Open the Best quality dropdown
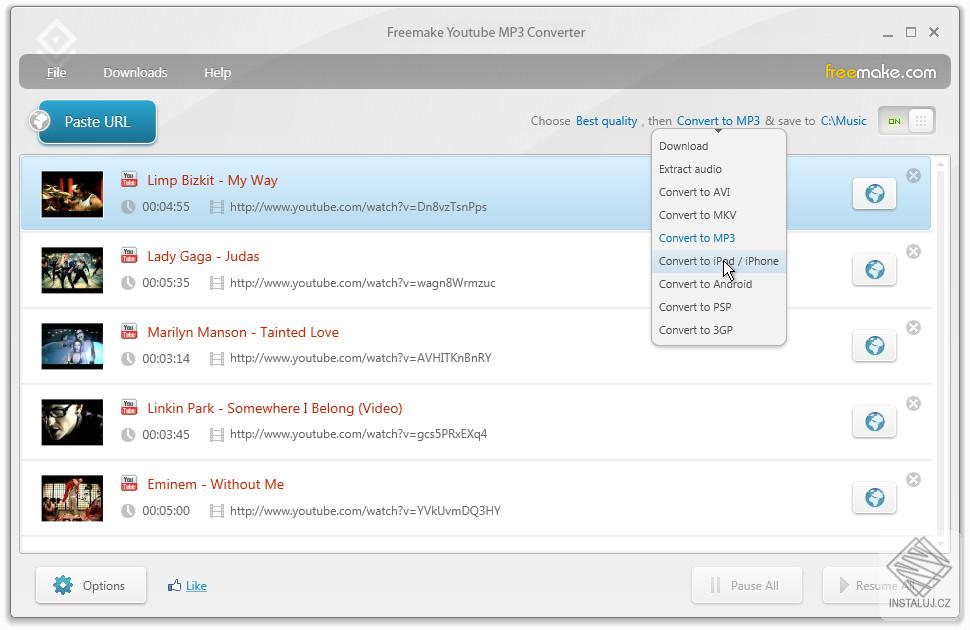Screen dimensions: 970x630 [x=606, y=120]
